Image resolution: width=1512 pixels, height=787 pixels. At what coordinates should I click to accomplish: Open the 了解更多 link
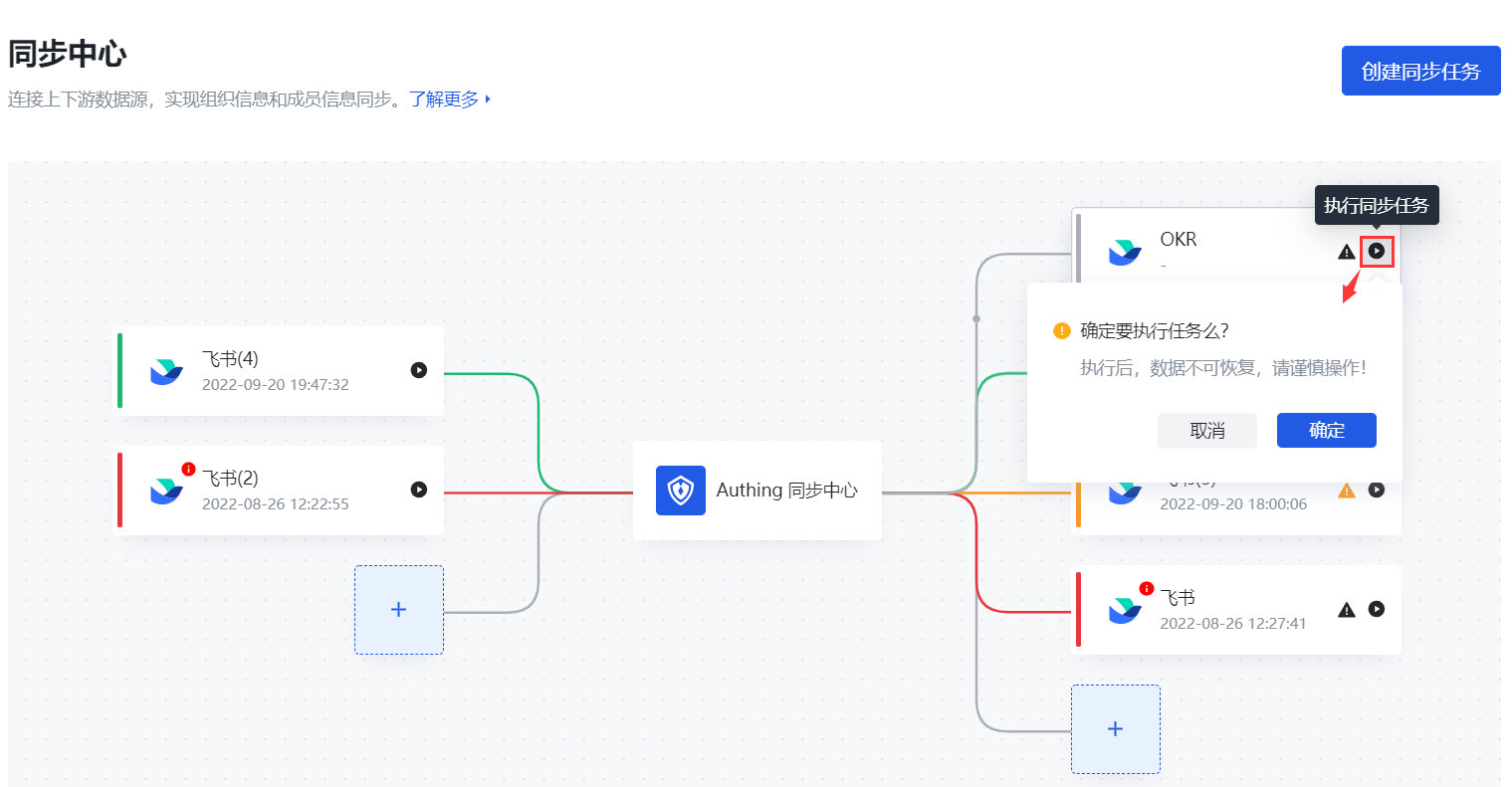coord(444,99)
